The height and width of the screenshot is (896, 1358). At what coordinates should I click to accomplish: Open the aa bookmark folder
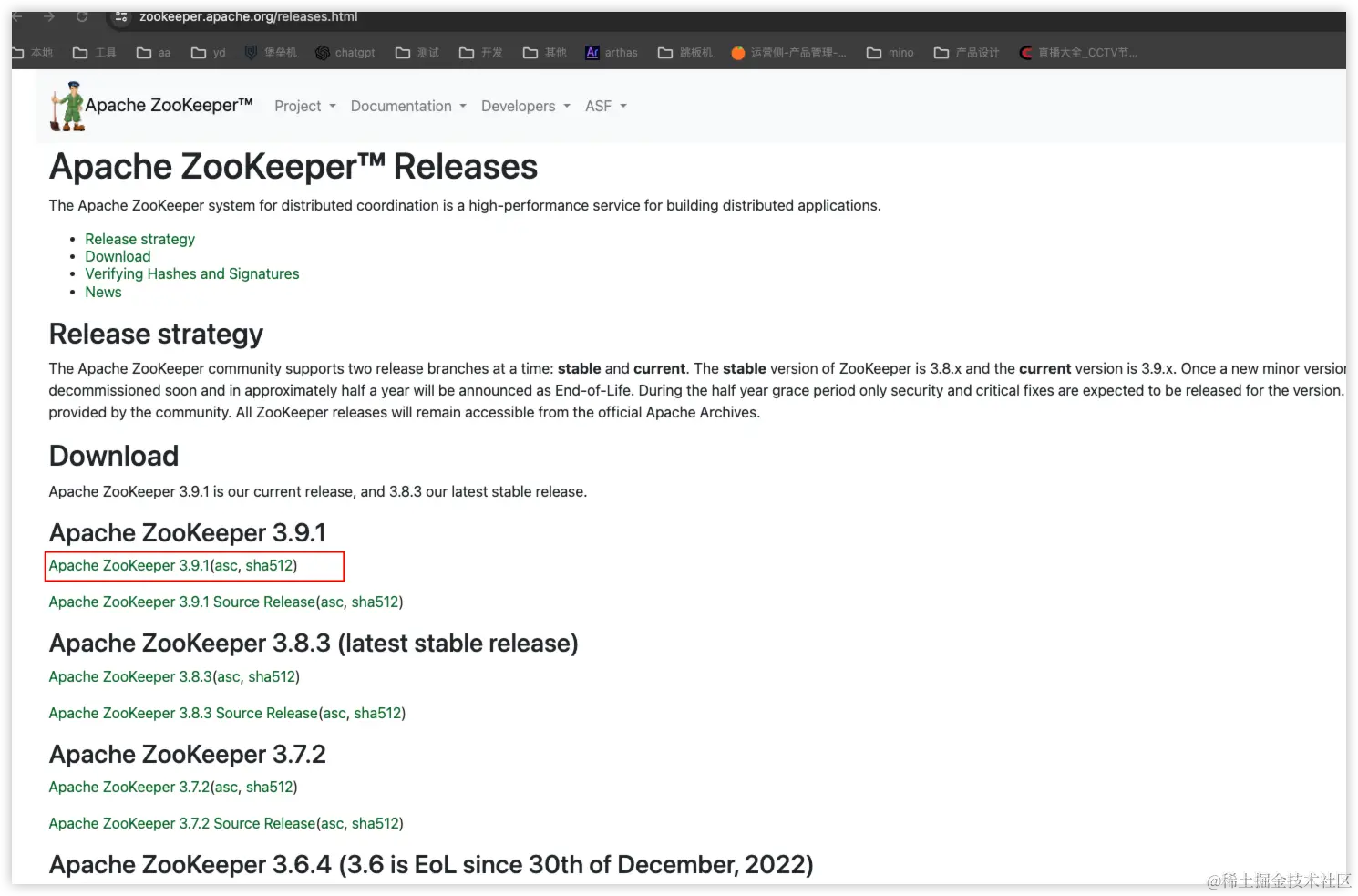click(154, 53)
